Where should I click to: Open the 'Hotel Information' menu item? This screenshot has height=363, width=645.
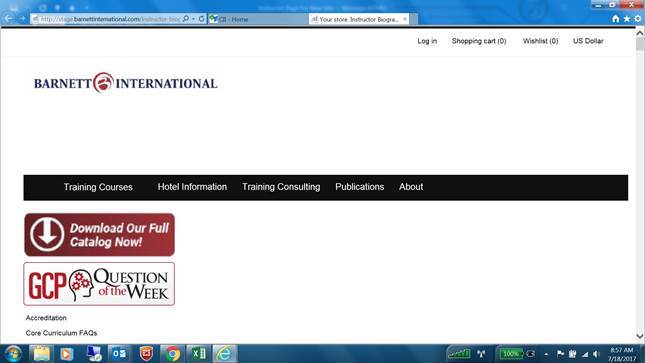(x=192, y=187)
